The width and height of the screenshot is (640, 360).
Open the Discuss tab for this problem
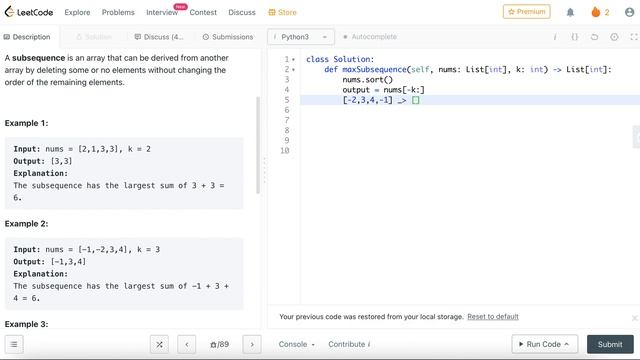159,37
